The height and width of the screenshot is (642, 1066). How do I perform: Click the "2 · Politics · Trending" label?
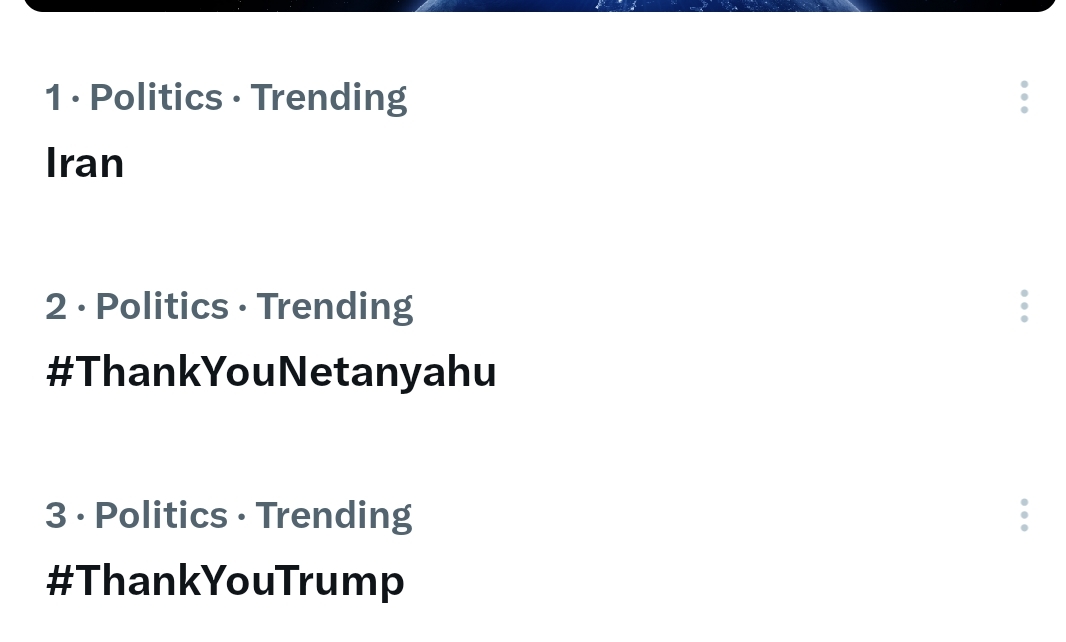tap(229, 306)
